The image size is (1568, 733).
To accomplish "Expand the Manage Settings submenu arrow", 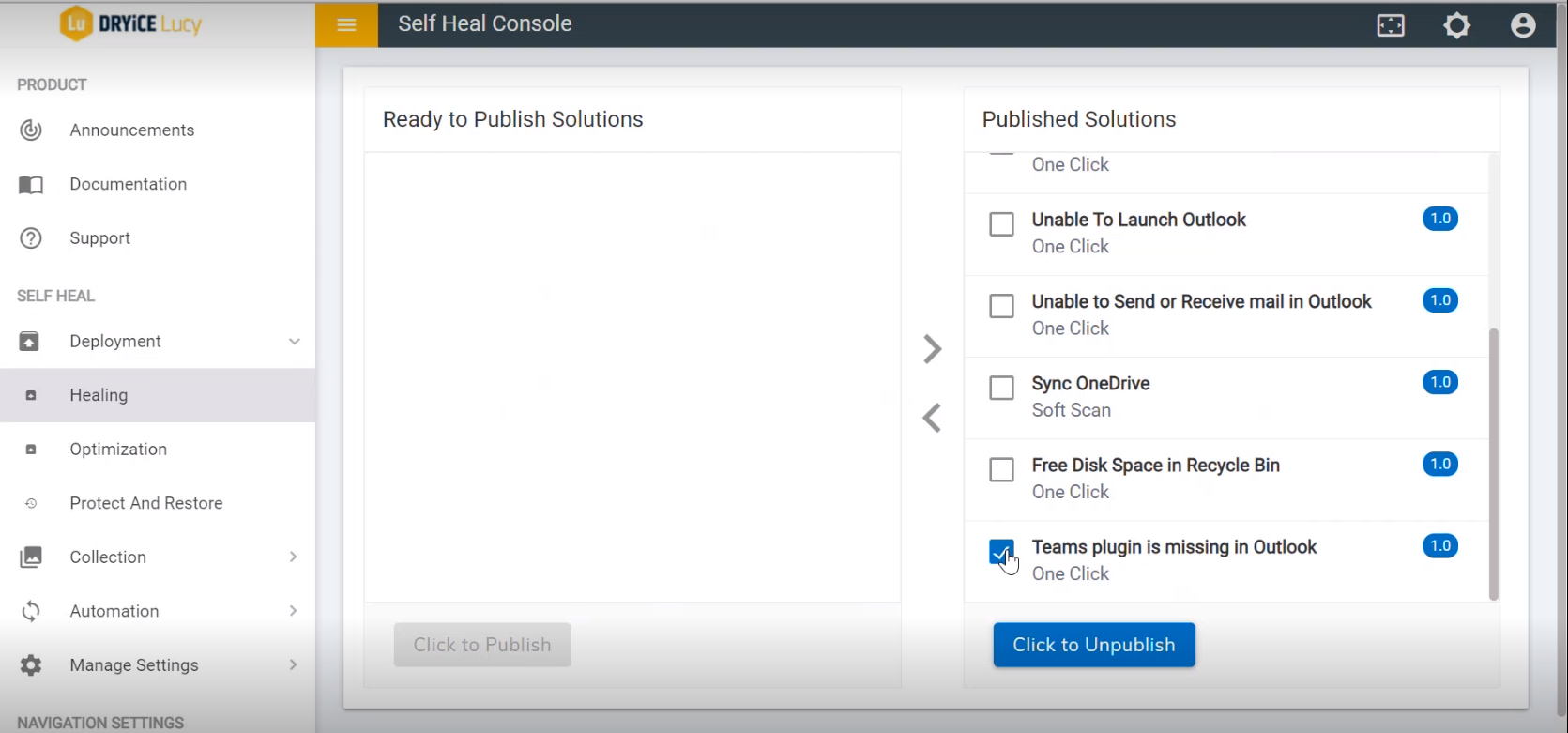I will (294, 665).
